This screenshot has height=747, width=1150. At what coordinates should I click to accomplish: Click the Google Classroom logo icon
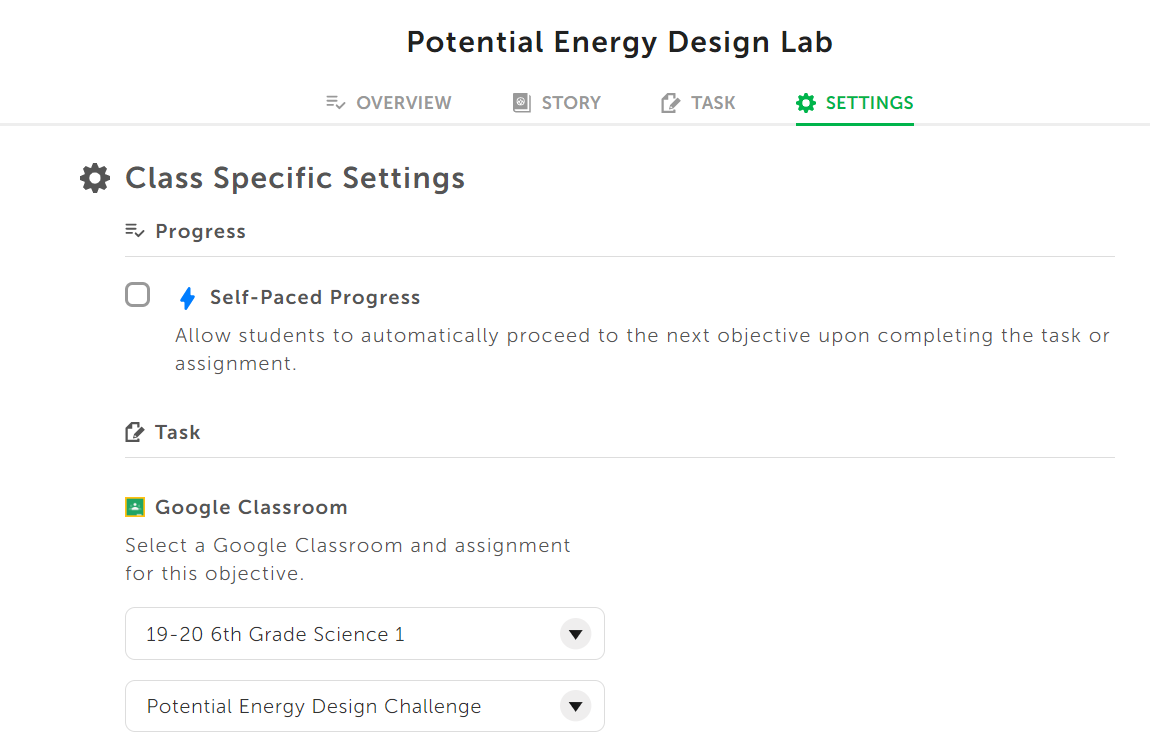[135, 507]
